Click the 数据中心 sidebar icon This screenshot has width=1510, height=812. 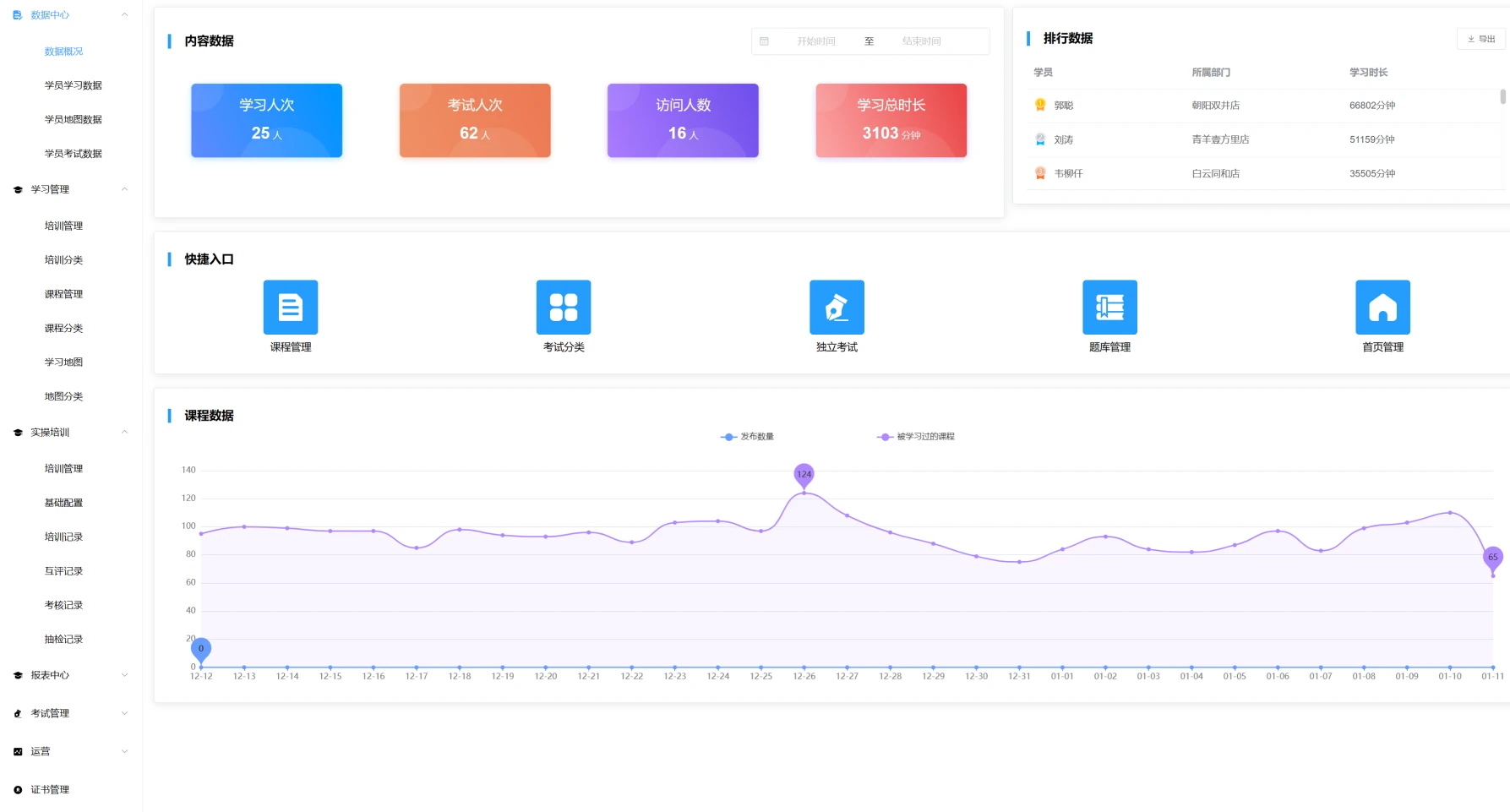coord(18,15)
